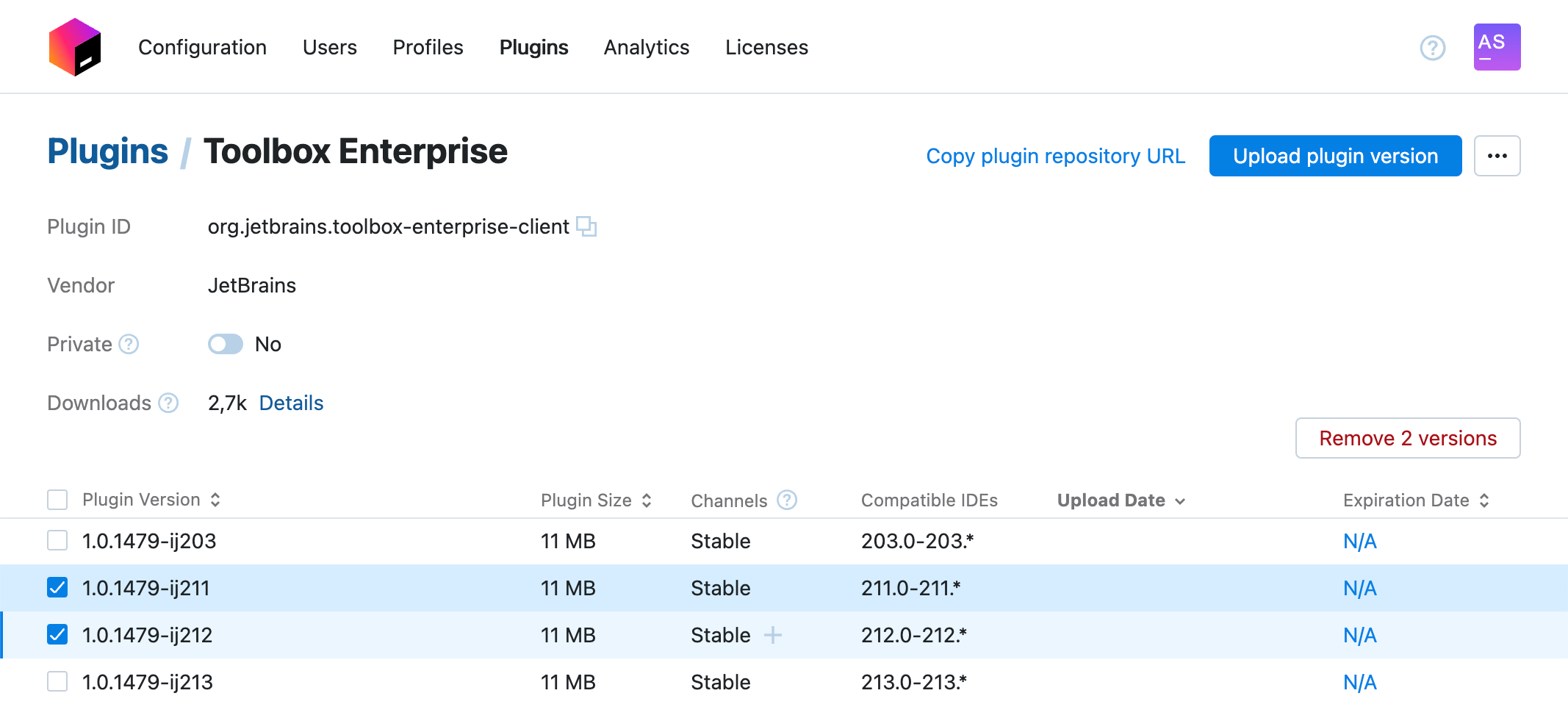This screenshot has width=1568, height=707.
Task: Sort by Upload Date column
Action: tap(1121, 500)
